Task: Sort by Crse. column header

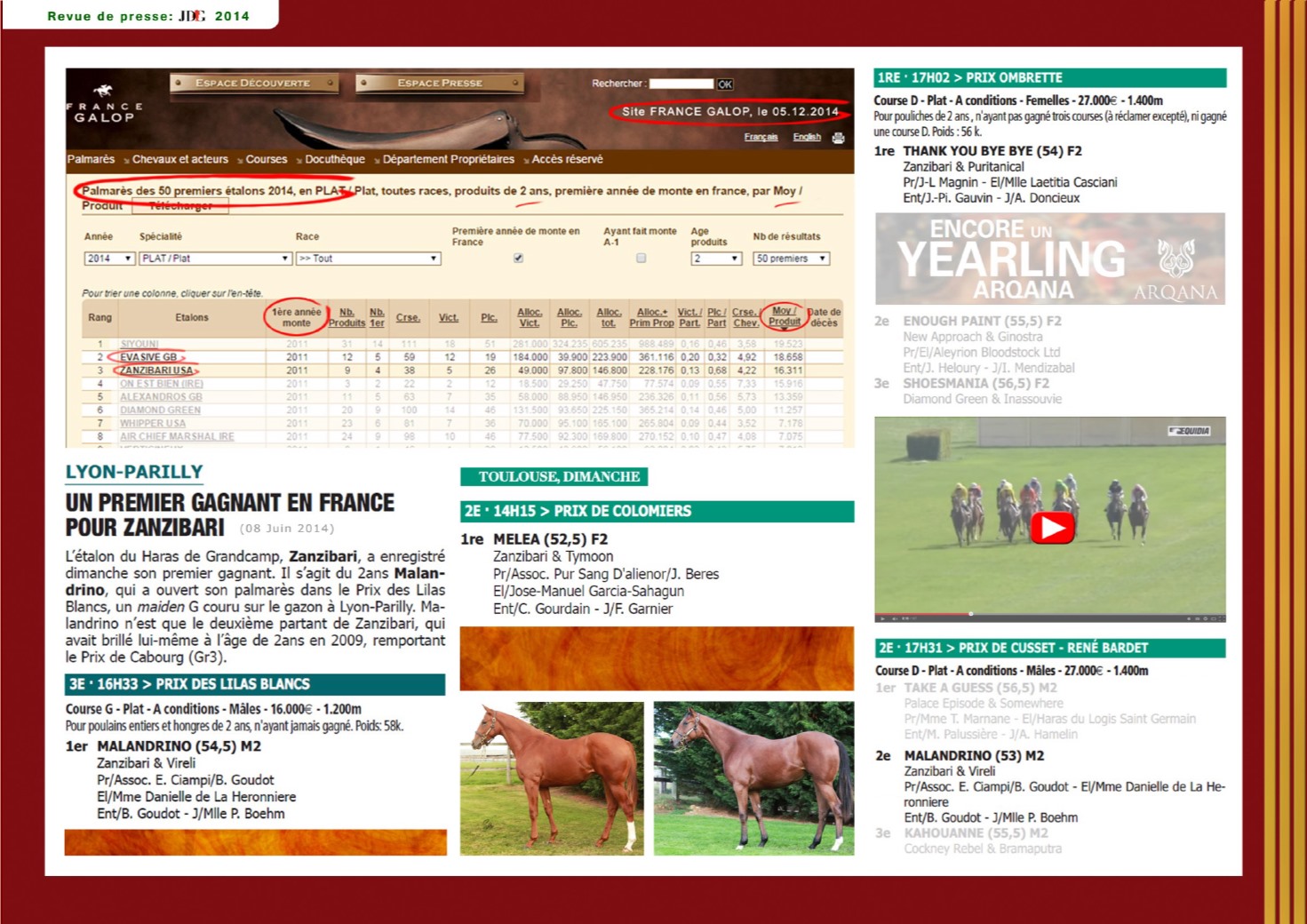Action: [408, 317]
